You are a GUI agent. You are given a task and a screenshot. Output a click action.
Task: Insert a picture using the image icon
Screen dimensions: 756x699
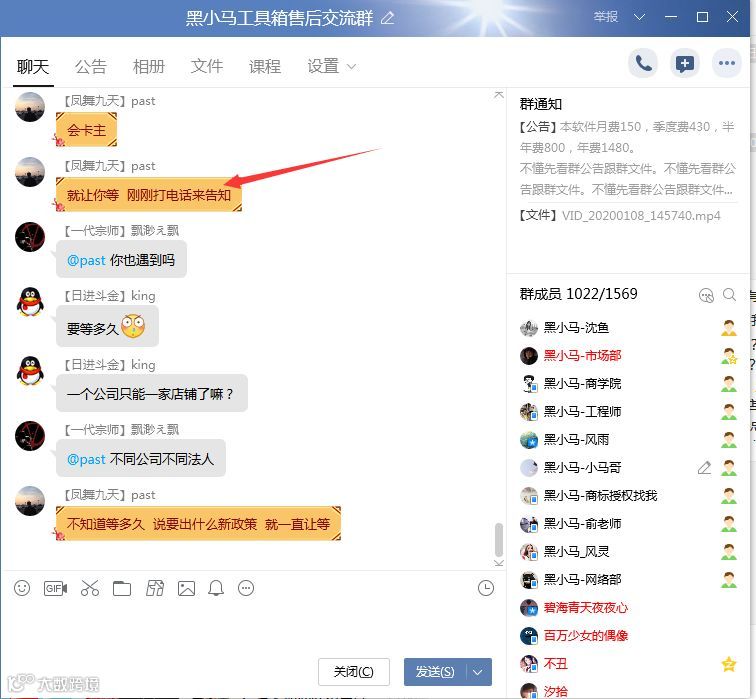click(187, 588)
